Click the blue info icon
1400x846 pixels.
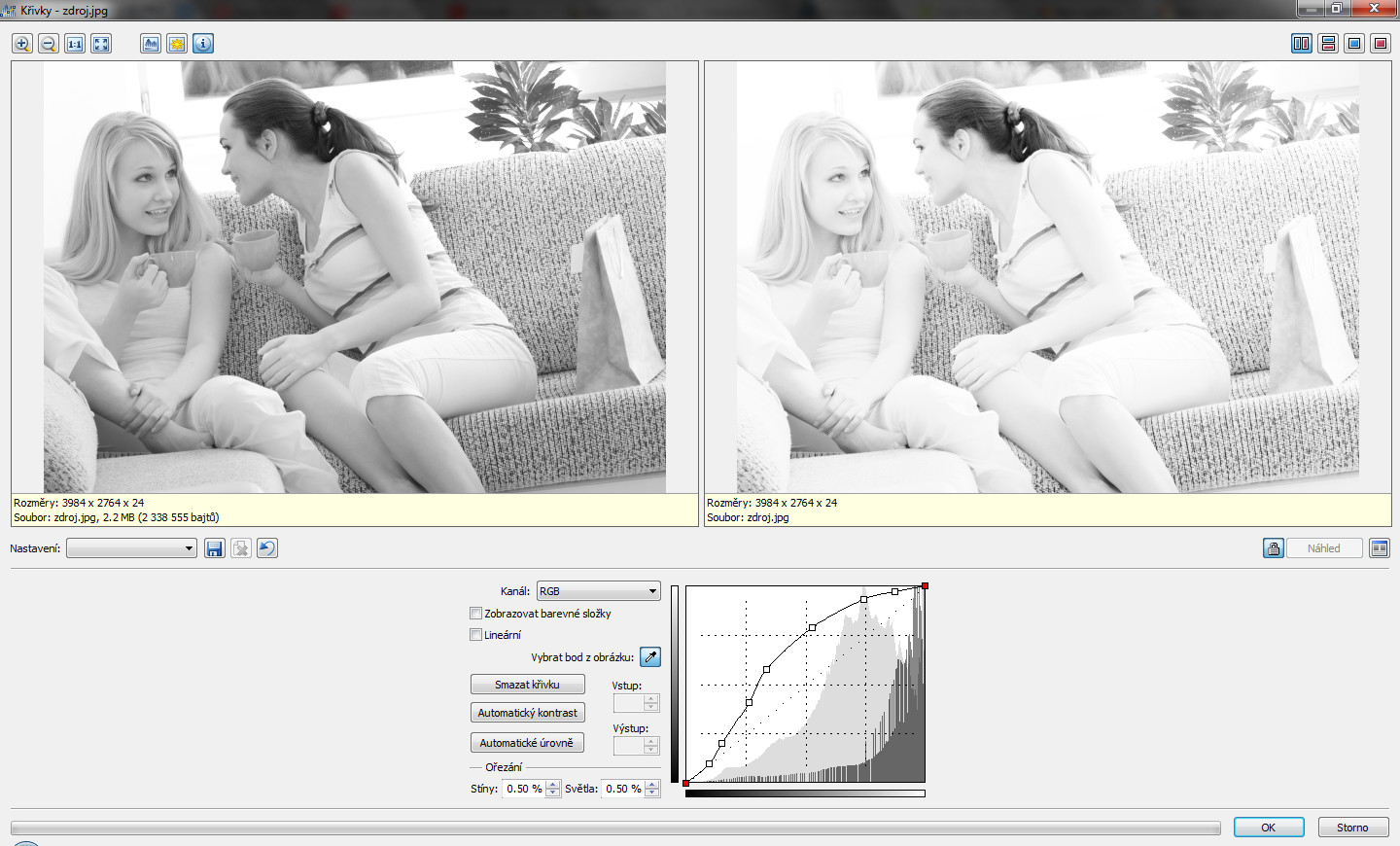point(203,44)
